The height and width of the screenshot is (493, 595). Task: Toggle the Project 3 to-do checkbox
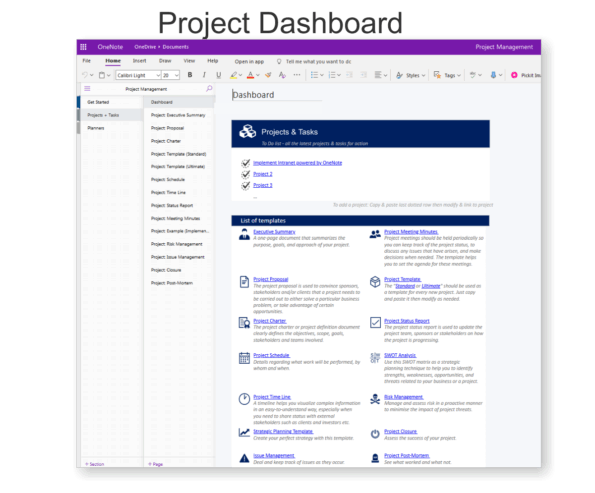coord(246,185)
